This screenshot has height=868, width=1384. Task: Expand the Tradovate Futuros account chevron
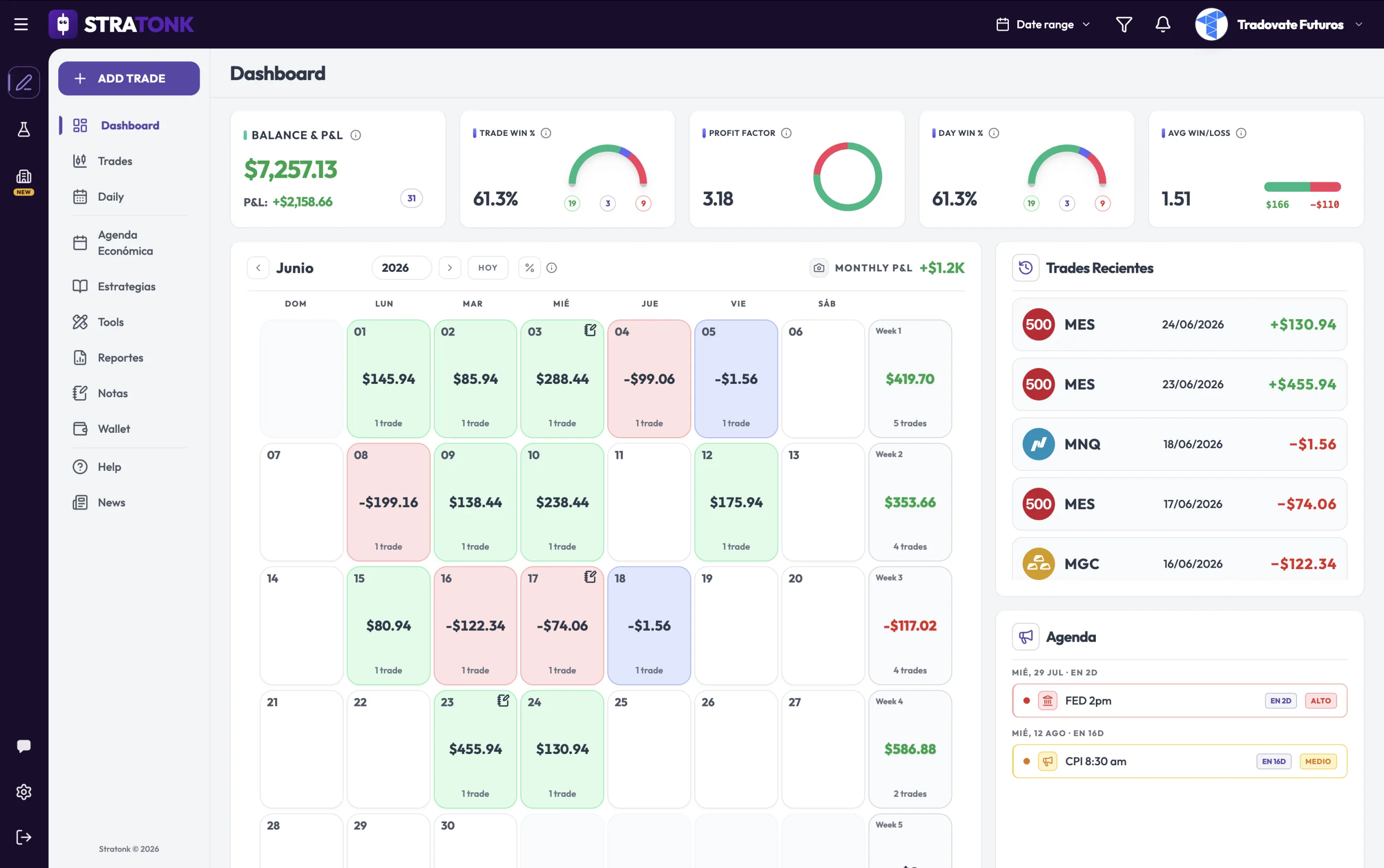click(1359, 24)
